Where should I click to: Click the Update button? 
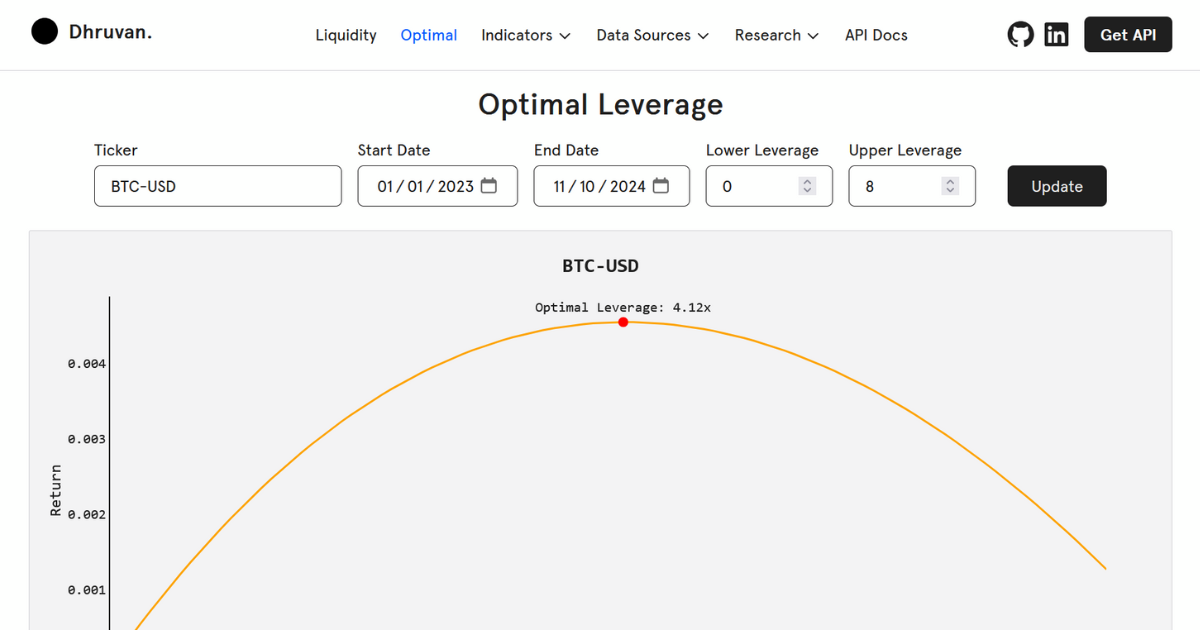(x=1057, y=186)
